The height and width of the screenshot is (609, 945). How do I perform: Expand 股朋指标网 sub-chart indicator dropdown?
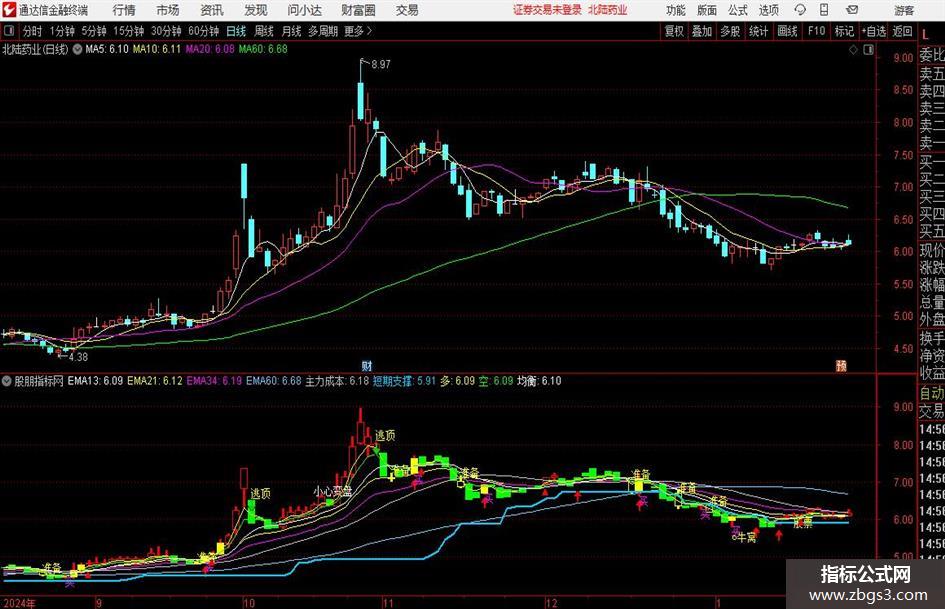pyautogui.click(x=7, y=381)
